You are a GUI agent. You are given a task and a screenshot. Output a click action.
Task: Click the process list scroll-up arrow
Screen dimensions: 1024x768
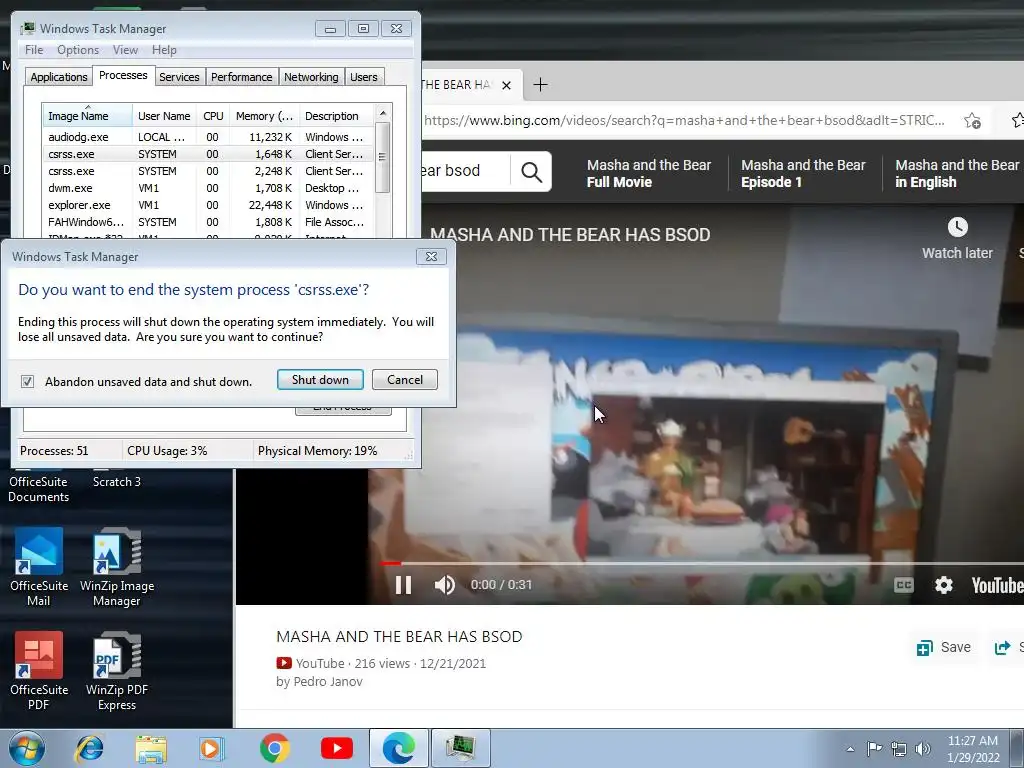click(383, 113)
